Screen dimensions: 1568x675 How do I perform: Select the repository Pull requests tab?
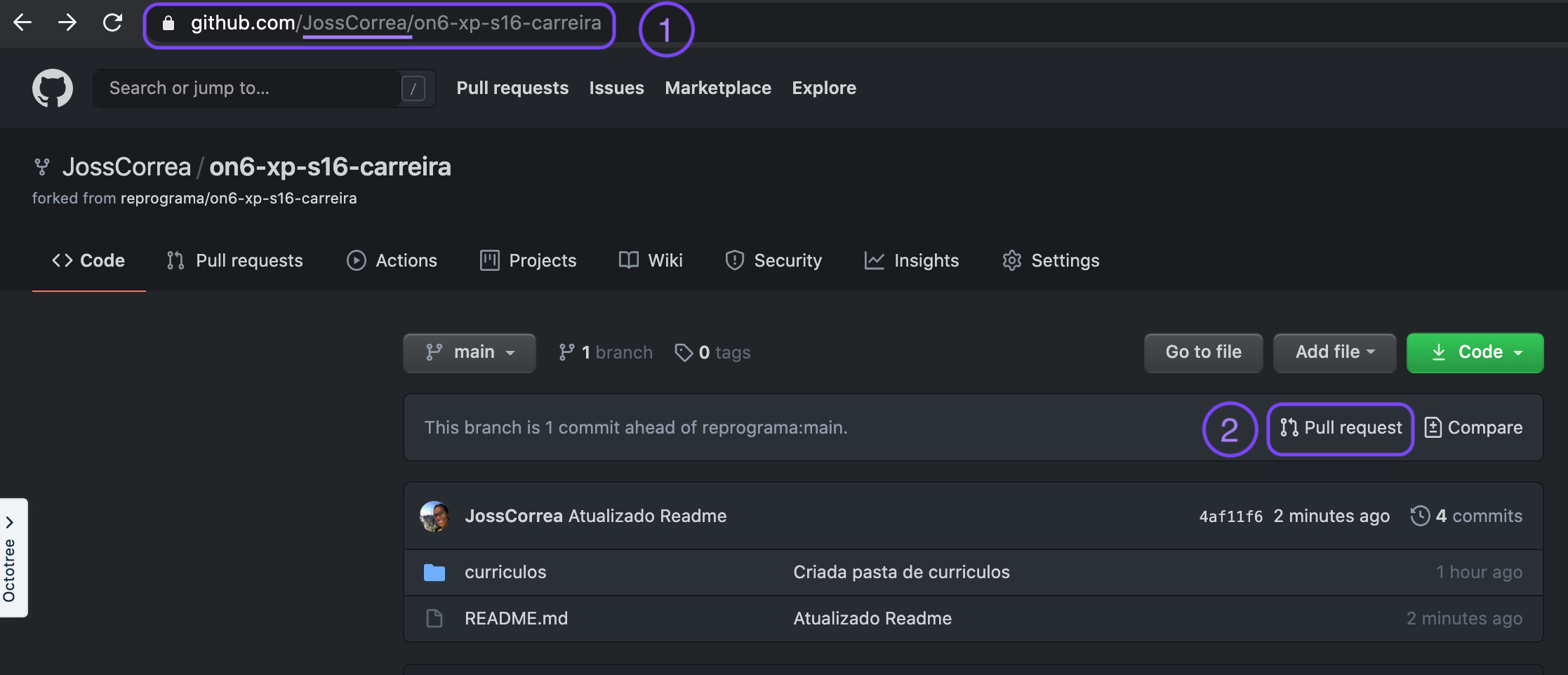[x=235, y=260]
